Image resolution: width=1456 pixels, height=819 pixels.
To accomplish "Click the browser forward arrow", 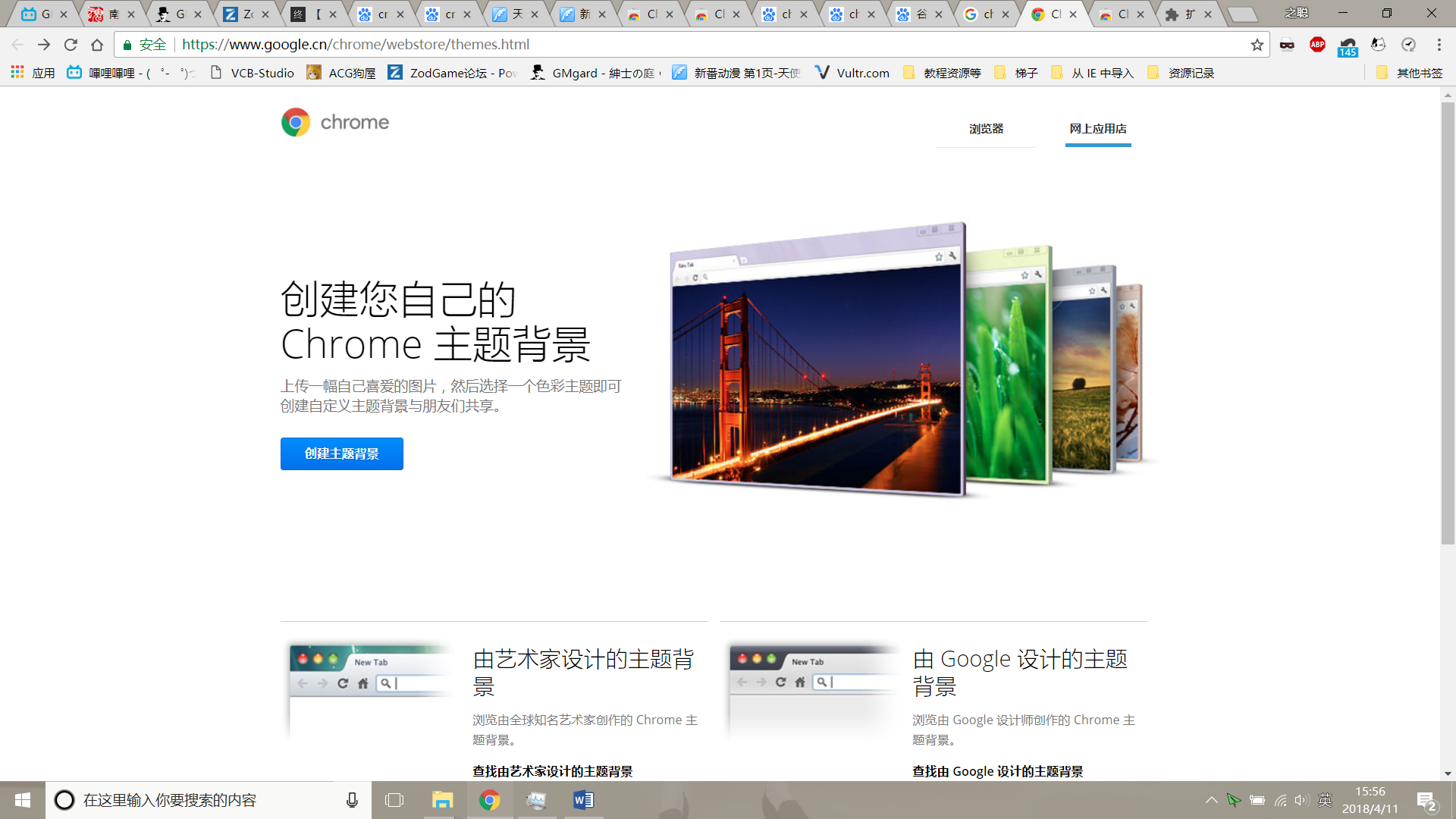I will [44, 45].
